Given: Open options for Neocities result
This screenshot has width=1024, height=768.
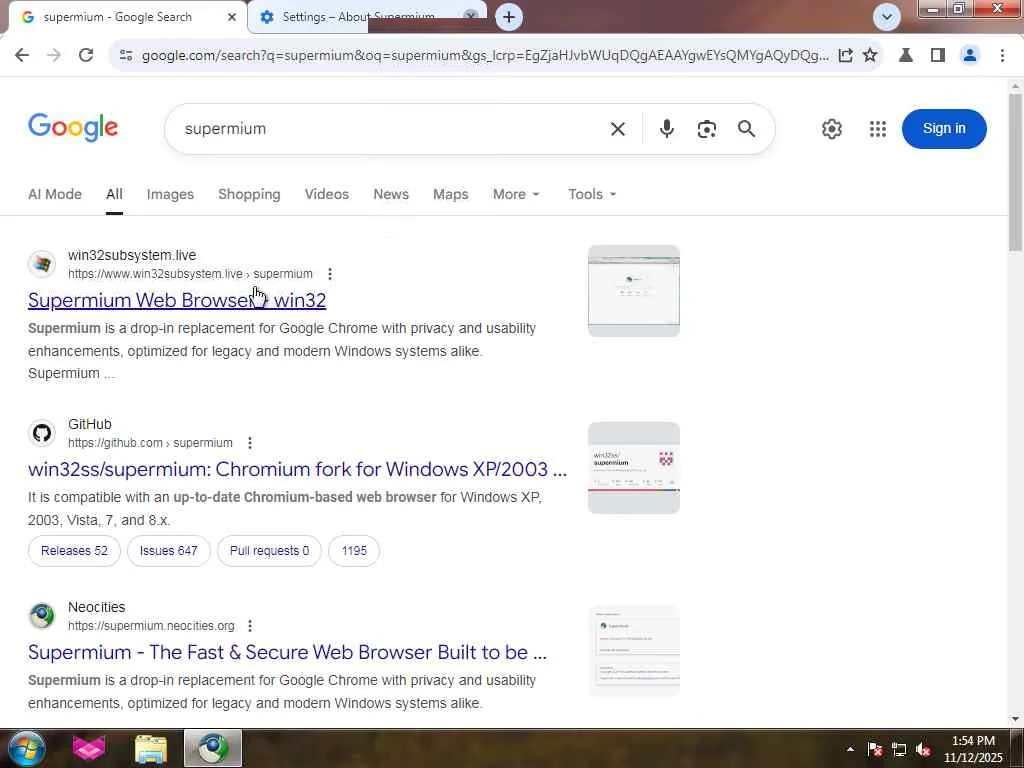Looking at the screenshot, I should pos(249,626).
